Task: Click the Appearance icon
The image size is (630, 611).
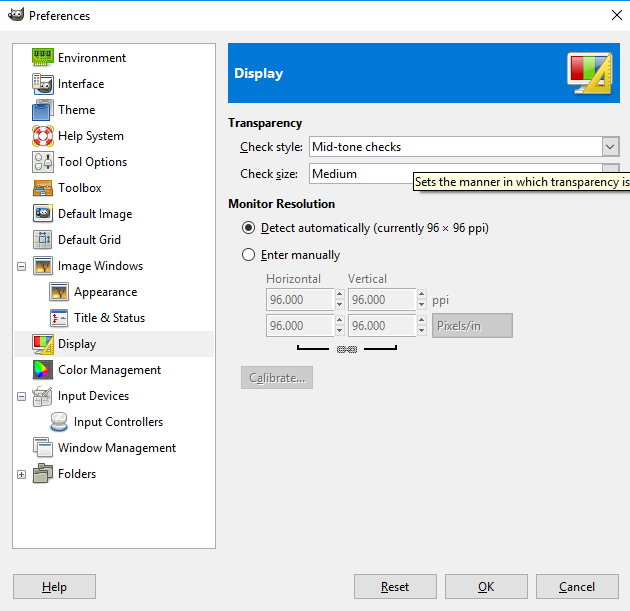Action: (x=59, y=292)
